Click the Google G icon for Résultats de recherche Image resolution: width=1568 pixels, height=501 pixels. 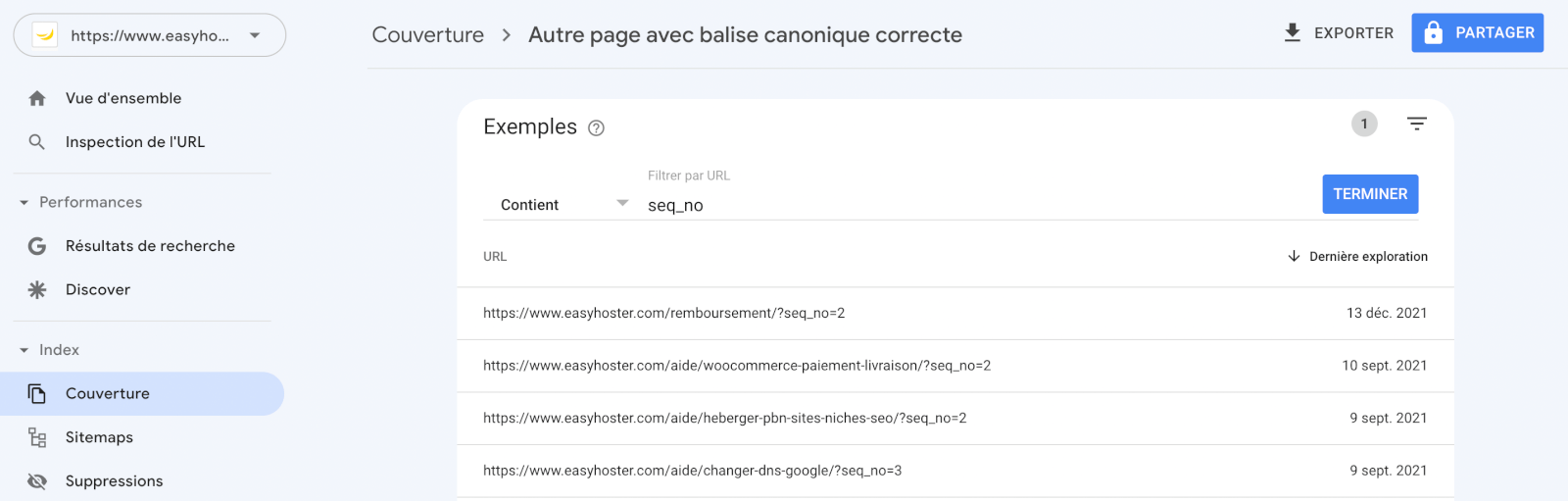point(37,246)
